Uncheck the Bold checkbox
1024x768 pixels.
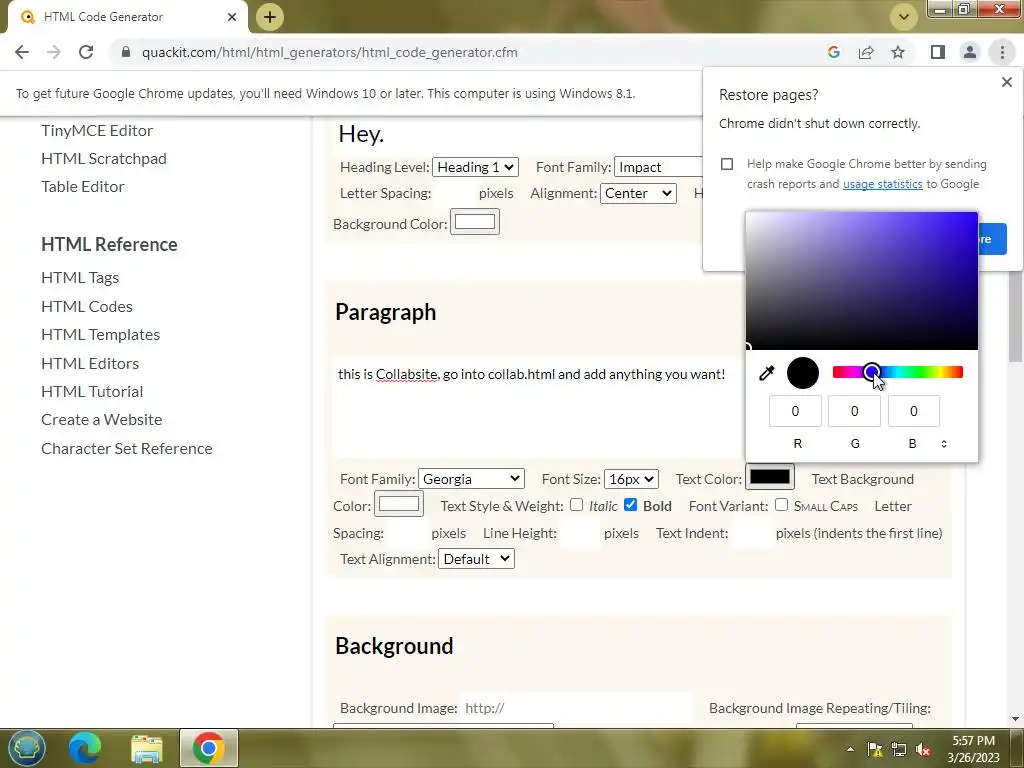point(630,505)
